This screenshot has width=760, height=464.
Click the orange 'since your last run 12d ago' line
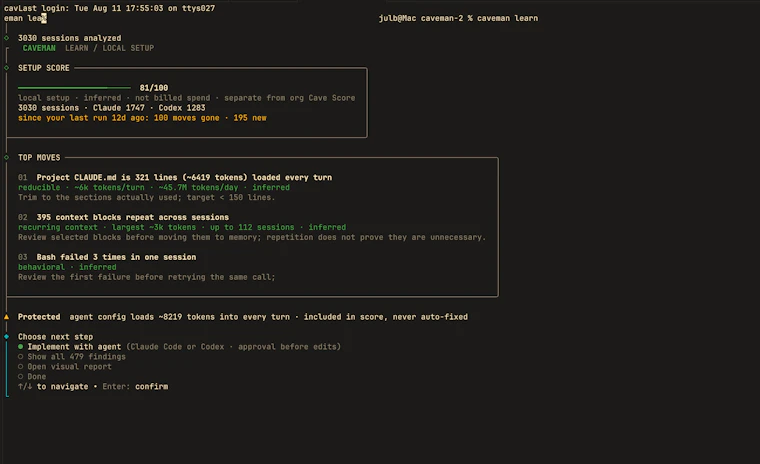(x=142, y=118)
